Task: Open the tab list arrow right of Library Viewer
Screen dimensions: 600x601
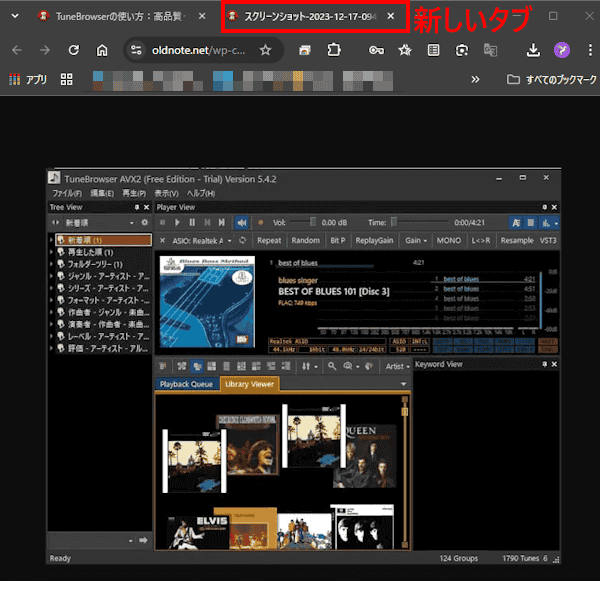Action: 403,384
